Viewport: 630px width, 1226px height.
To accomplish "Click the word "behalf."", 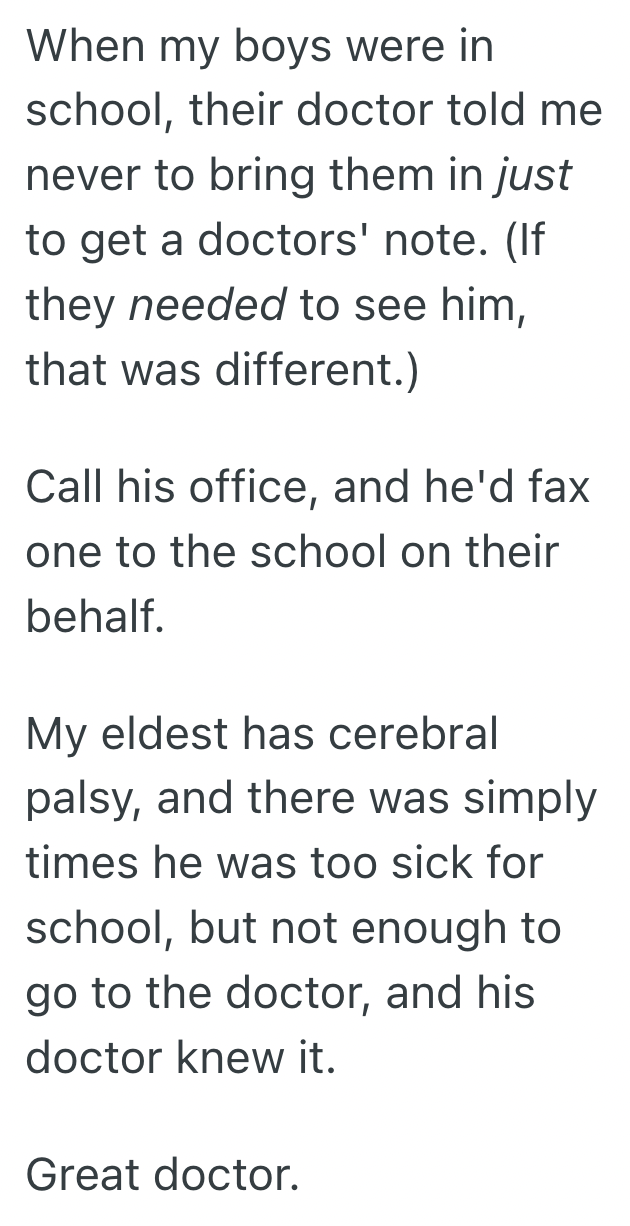I will [92, 618].
